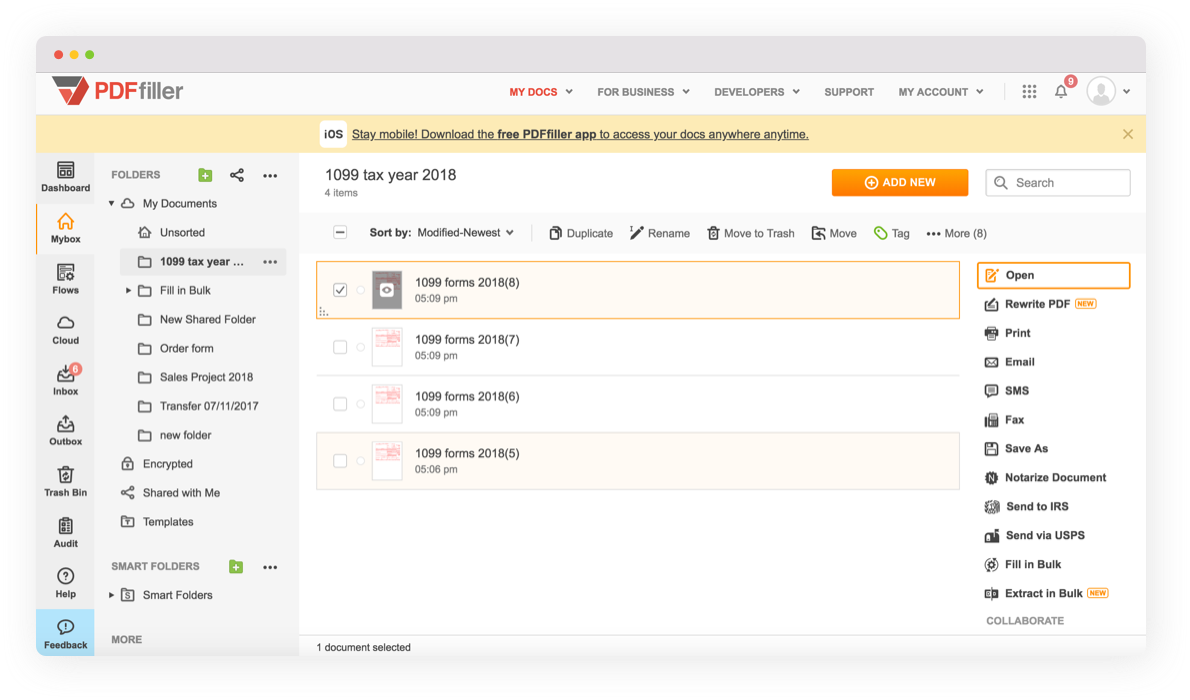1190x700 pixels.
Task: Expand the Fill in Bulk folder
Action: click(128, 291)
